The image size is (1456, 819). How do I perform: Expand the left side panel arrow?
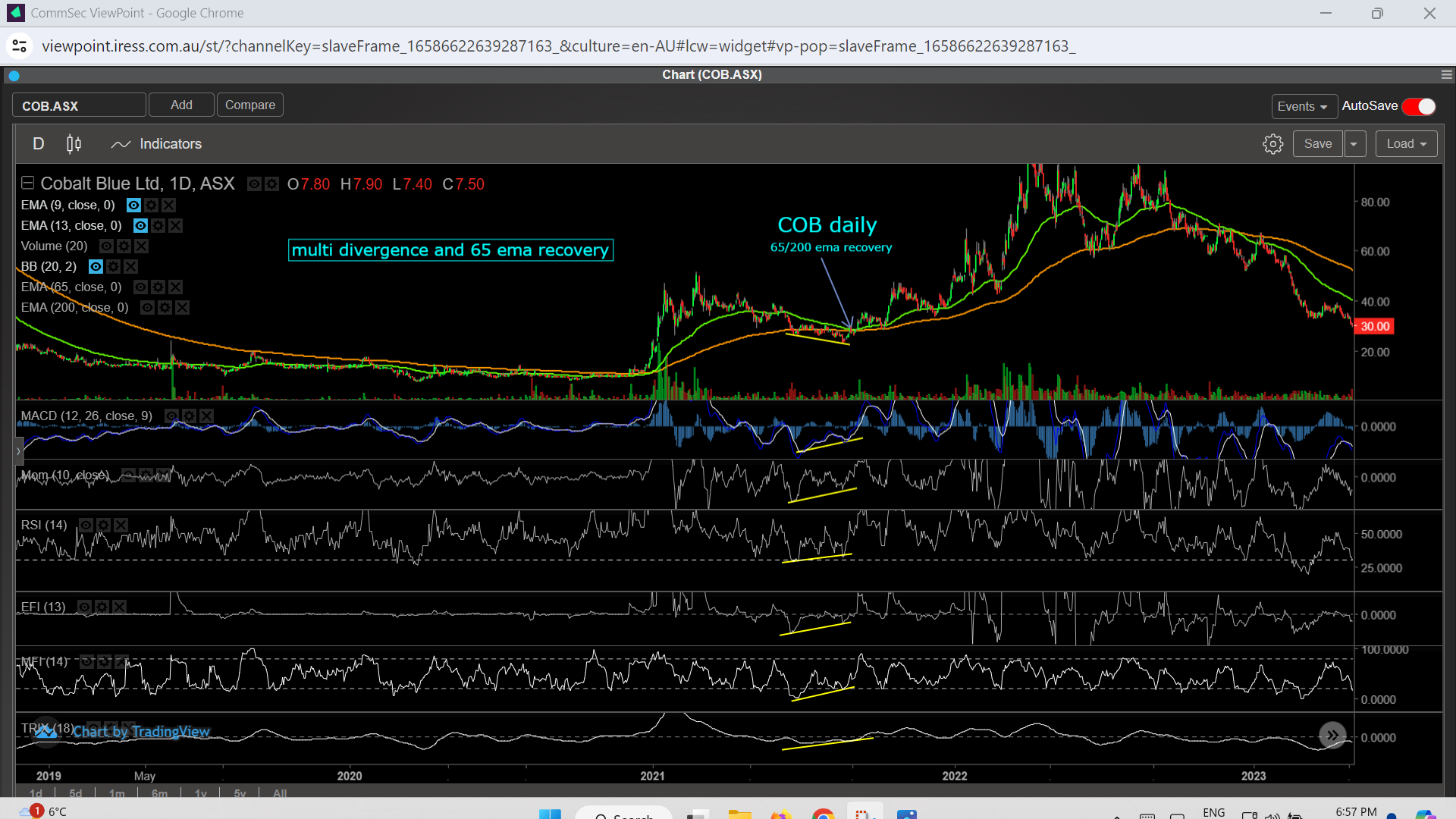(19, 451)
